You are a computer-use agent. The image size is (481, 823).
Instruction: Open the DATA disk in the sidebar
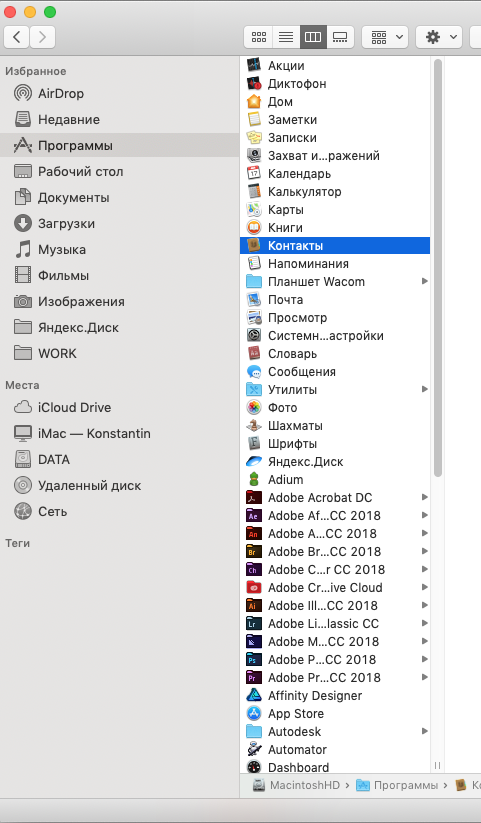click(x=120, y=459)
